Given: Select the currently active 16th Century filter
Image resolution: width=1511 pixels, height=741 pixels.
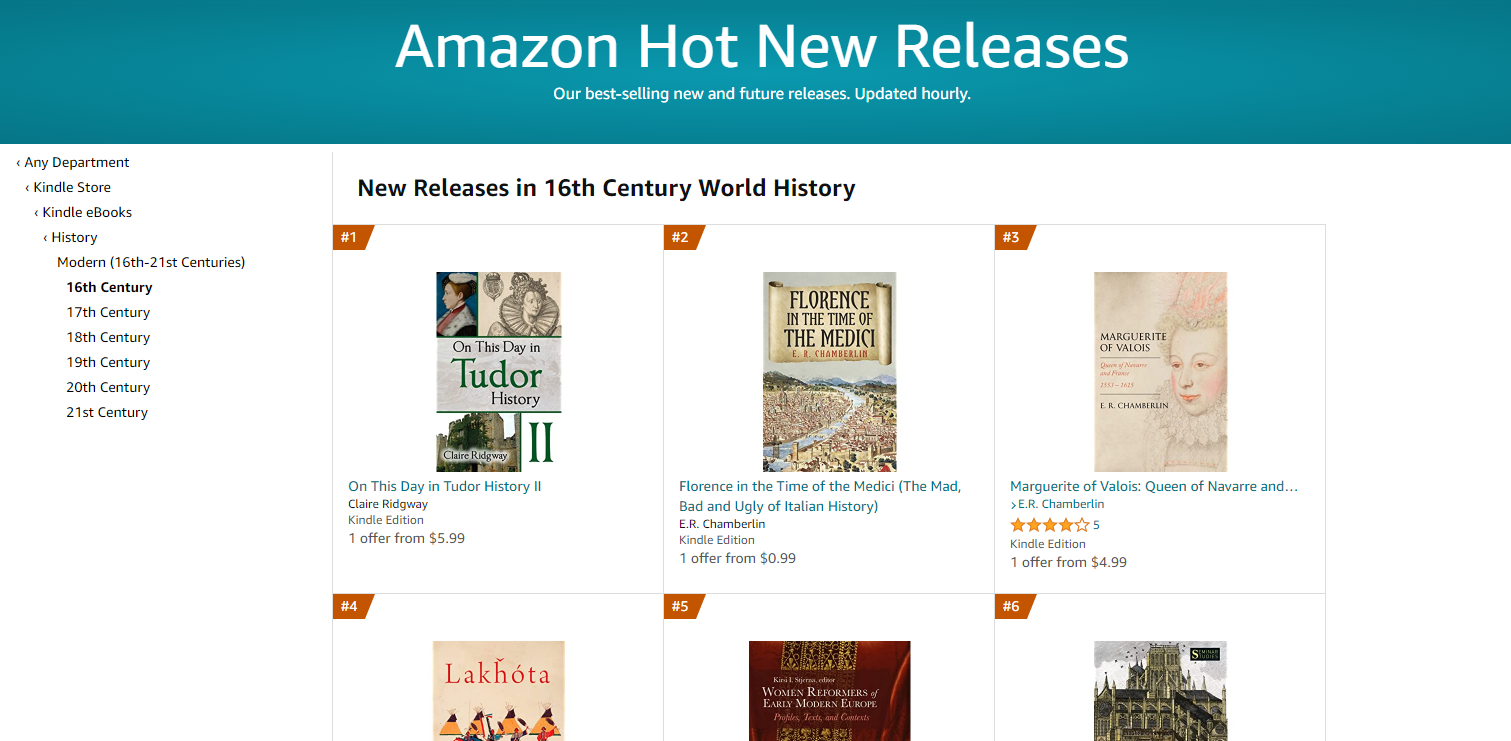Looking at the screenshot, I should tap(108, 287).
